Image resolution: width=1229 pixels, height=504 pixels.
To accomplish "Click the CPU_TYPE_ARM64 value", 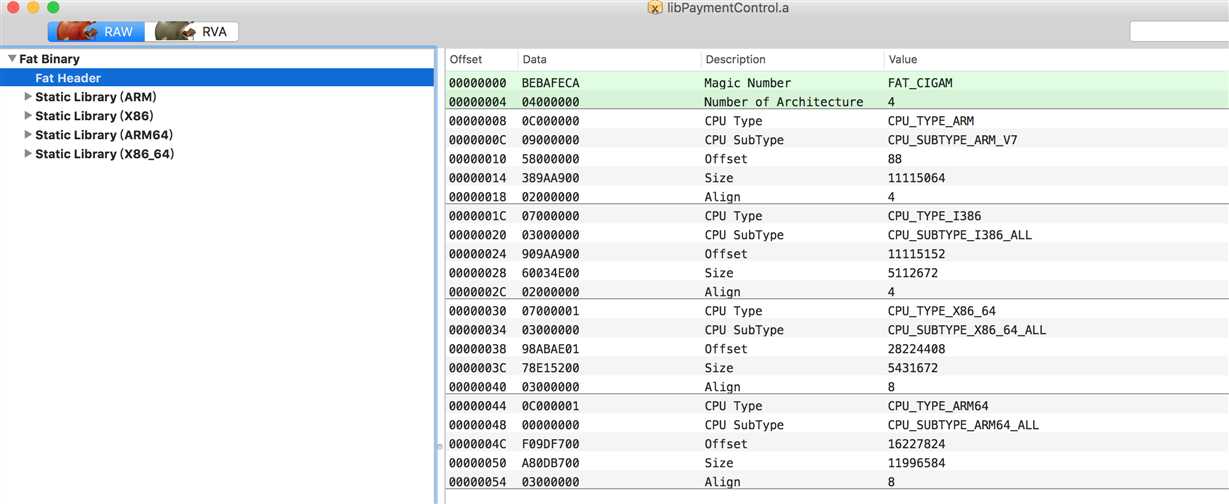I will click(x=937, y=406).
